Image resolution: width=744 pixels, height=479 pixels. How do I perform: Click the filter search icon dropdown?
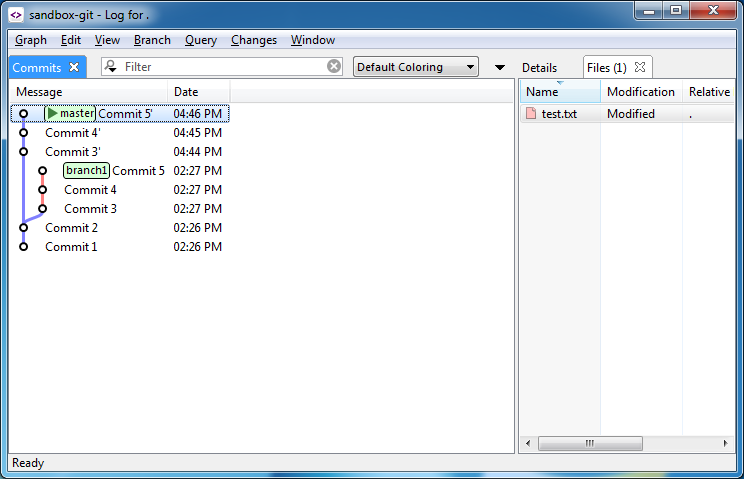111,67
